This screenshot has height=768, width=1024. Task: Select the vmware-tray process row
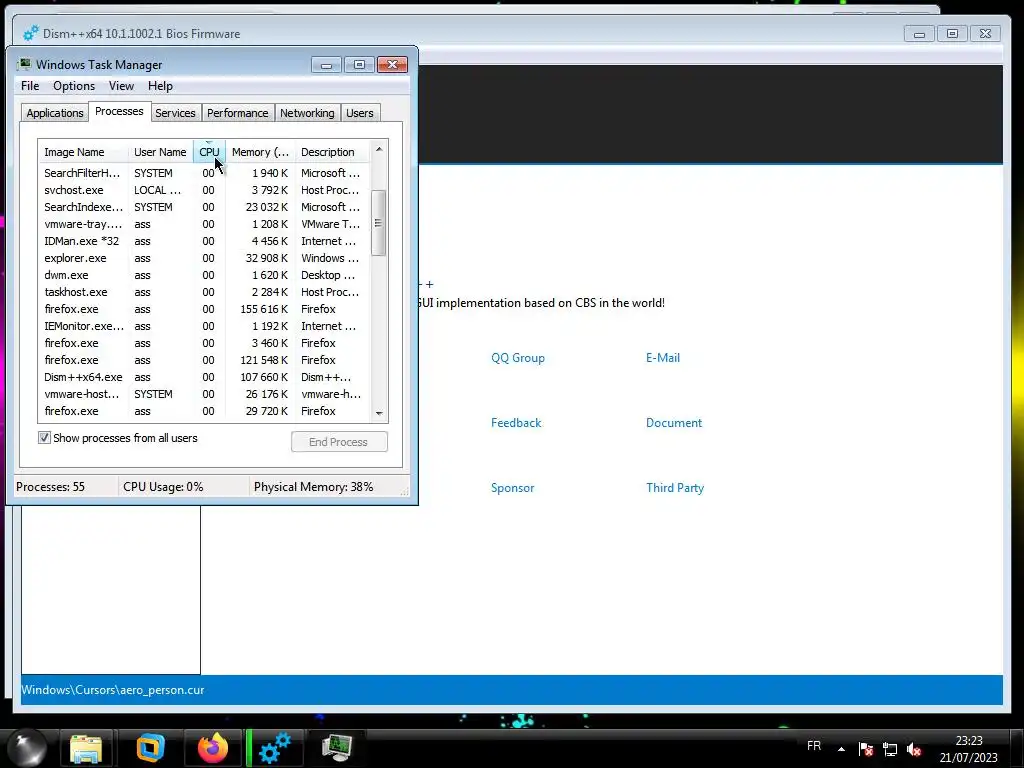[x=204, y=224]
